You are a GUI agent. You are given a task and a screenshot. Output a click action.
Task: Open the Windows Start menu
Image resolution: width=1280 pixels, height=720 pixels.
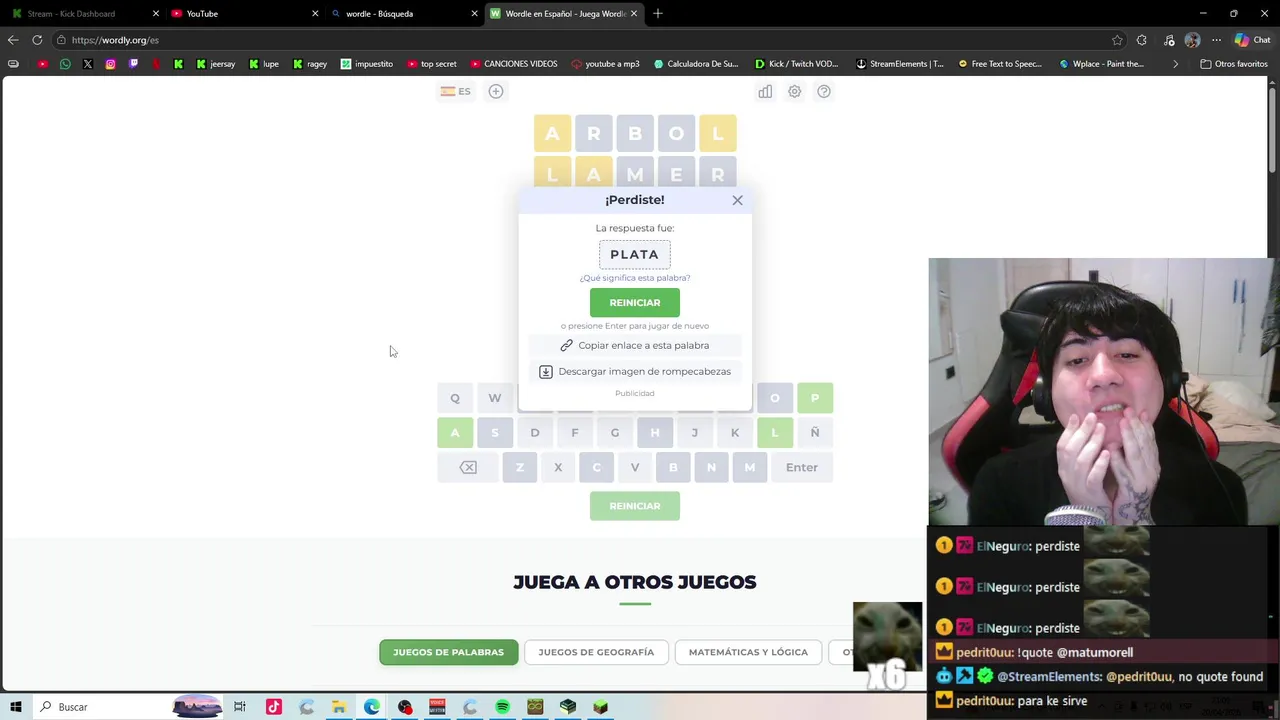click(15, 707)
